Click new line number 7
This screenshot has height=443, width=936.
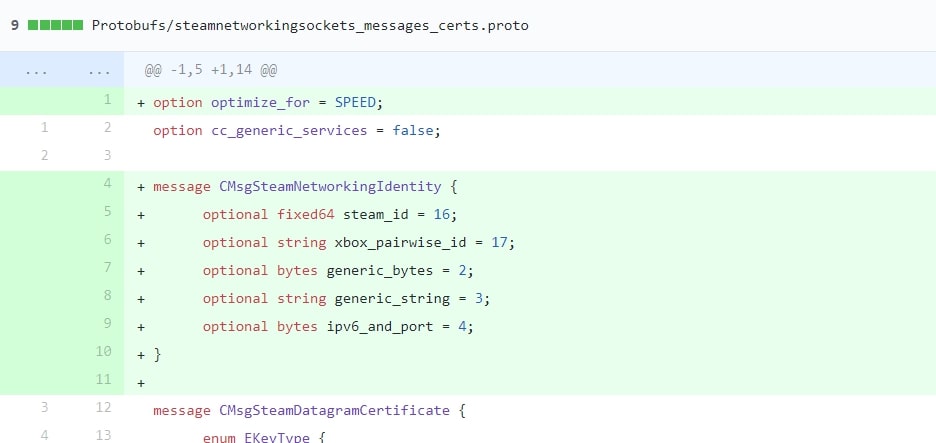[x=106, y=268]
